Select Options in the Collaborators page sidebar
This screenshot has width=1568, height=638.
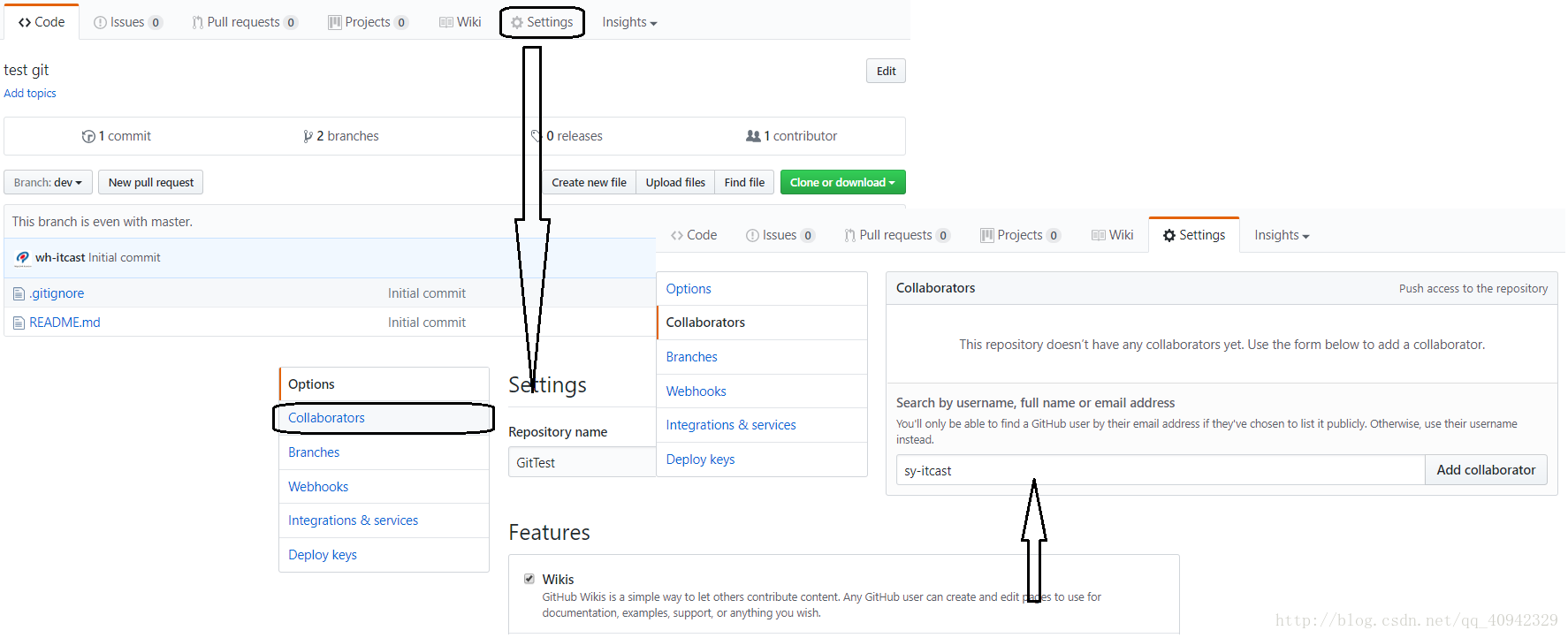tap(762, 289)
